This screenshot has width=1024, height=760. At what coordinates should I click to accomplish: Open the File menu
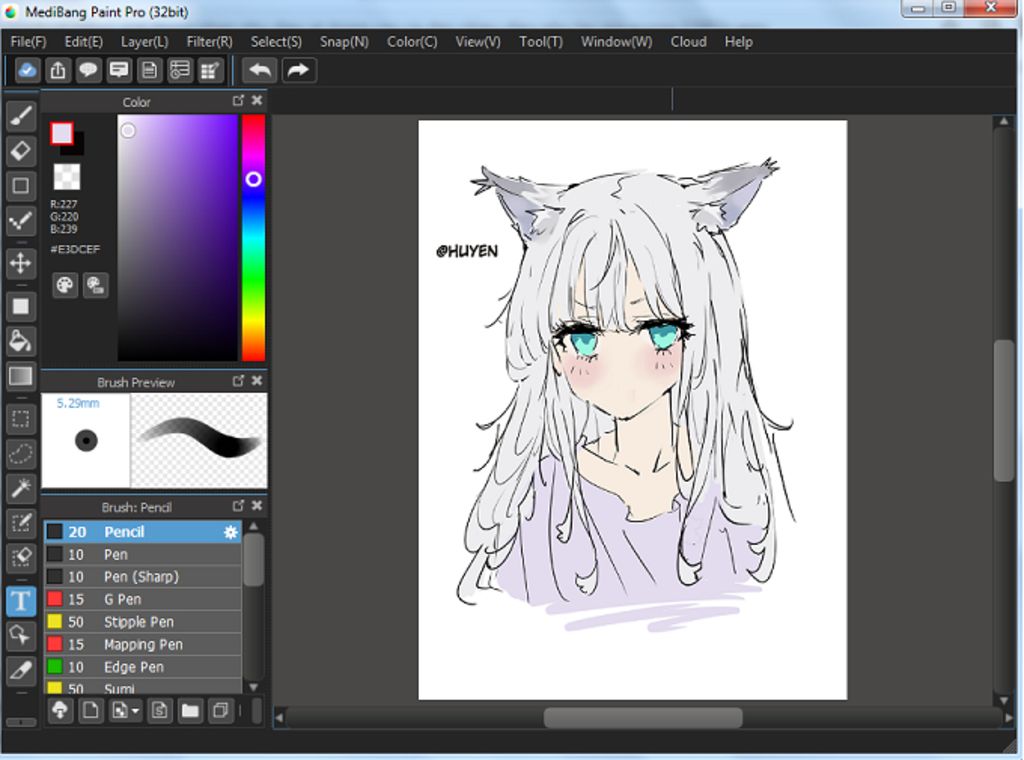point(29,42)
